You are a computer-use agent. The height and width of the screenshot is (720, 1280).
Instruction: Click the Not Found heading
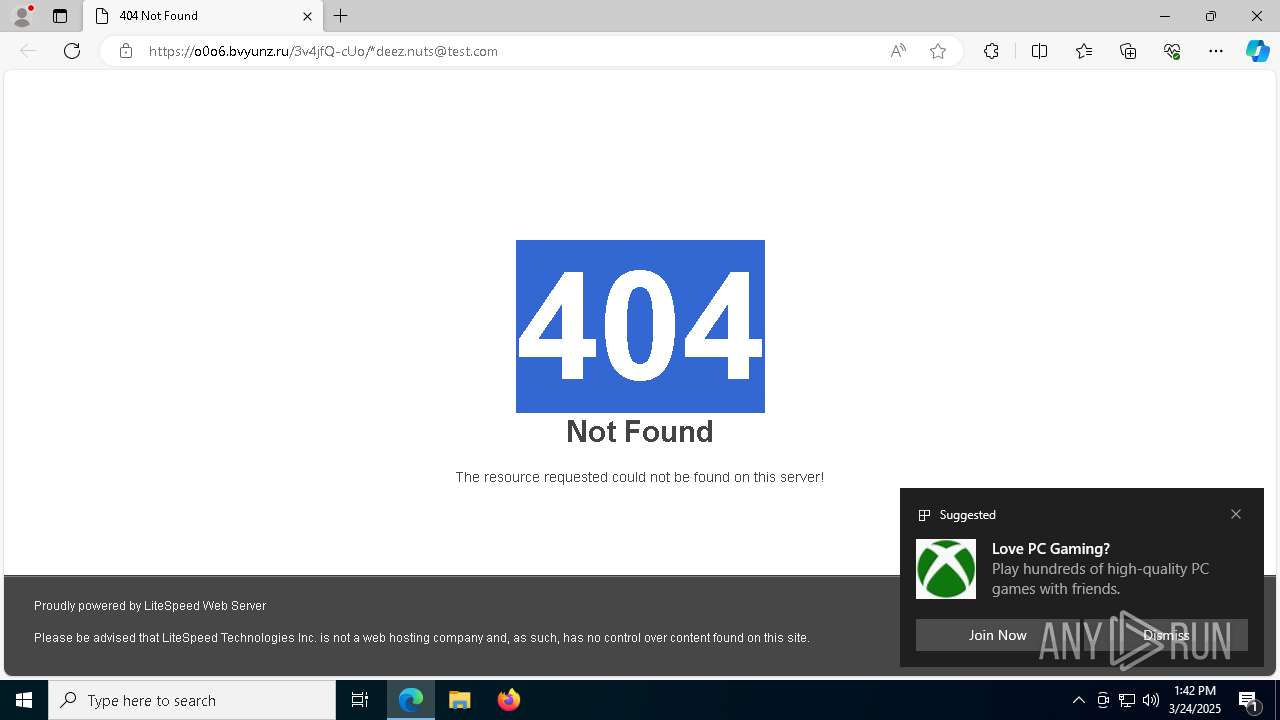640,431
